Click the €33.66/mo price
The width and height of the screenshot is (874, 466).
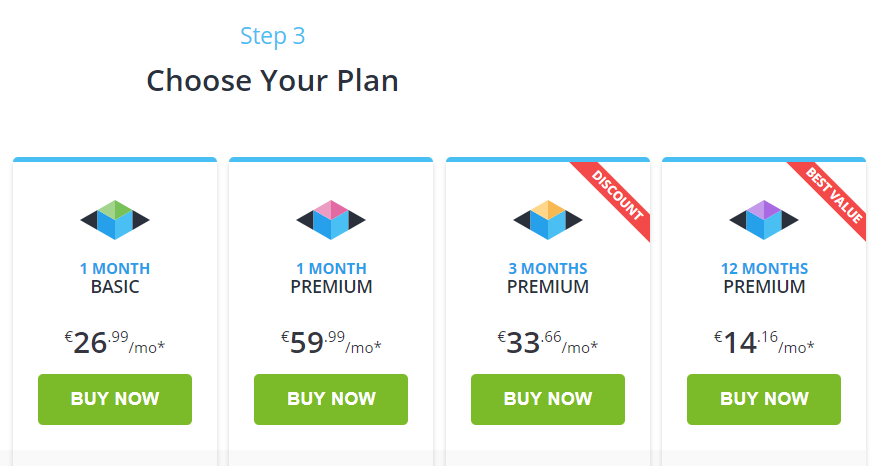548,343
